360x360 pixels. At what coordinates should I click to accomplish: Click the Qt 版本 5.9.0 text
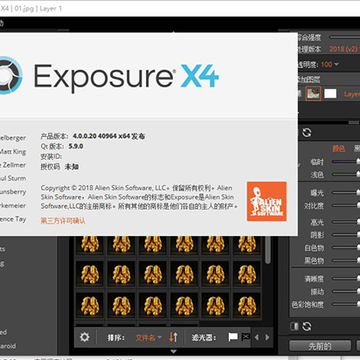pyautogui.click(x=62, y=146)
